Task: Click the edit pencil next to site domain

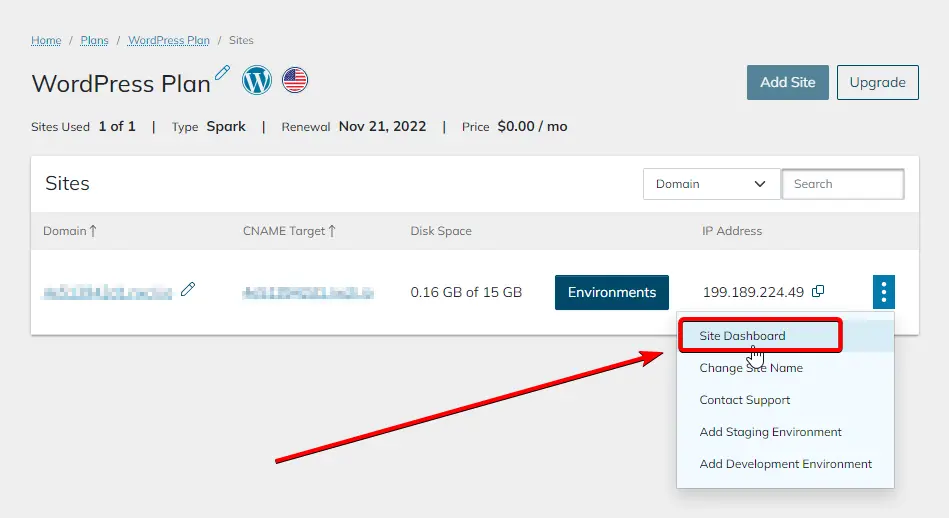Action: (x=188, y=290)
